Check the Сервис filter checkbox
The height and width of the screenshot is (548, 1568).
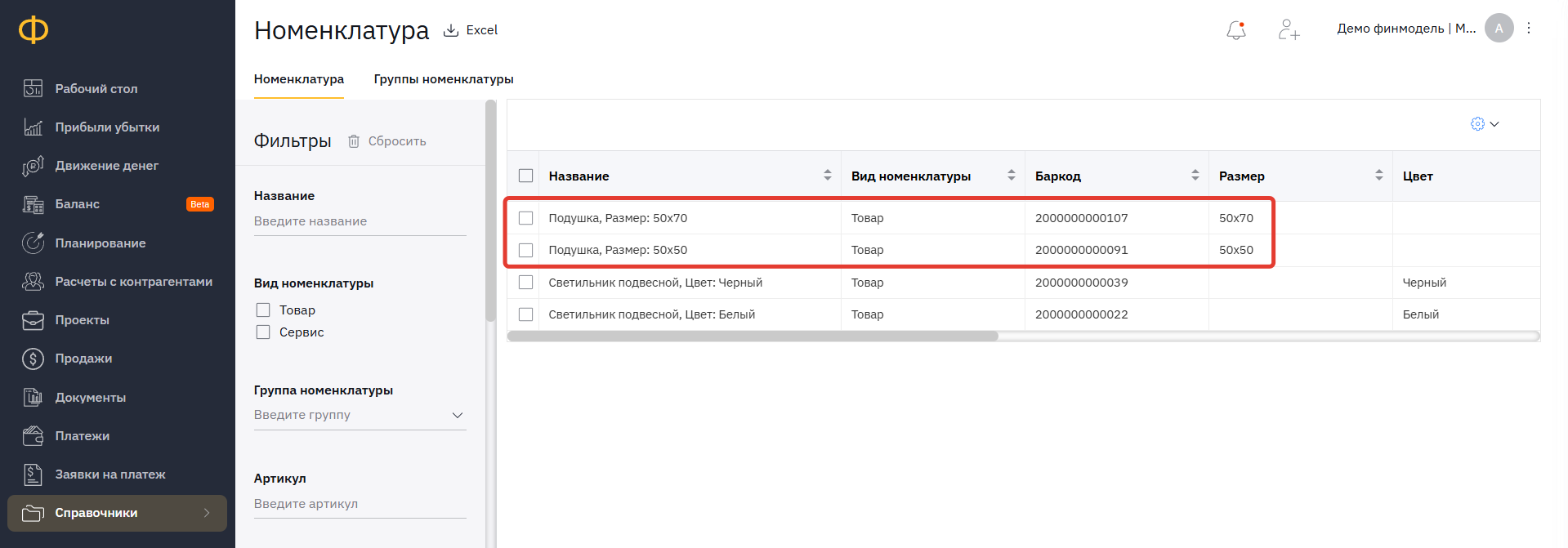coord(263,332)
